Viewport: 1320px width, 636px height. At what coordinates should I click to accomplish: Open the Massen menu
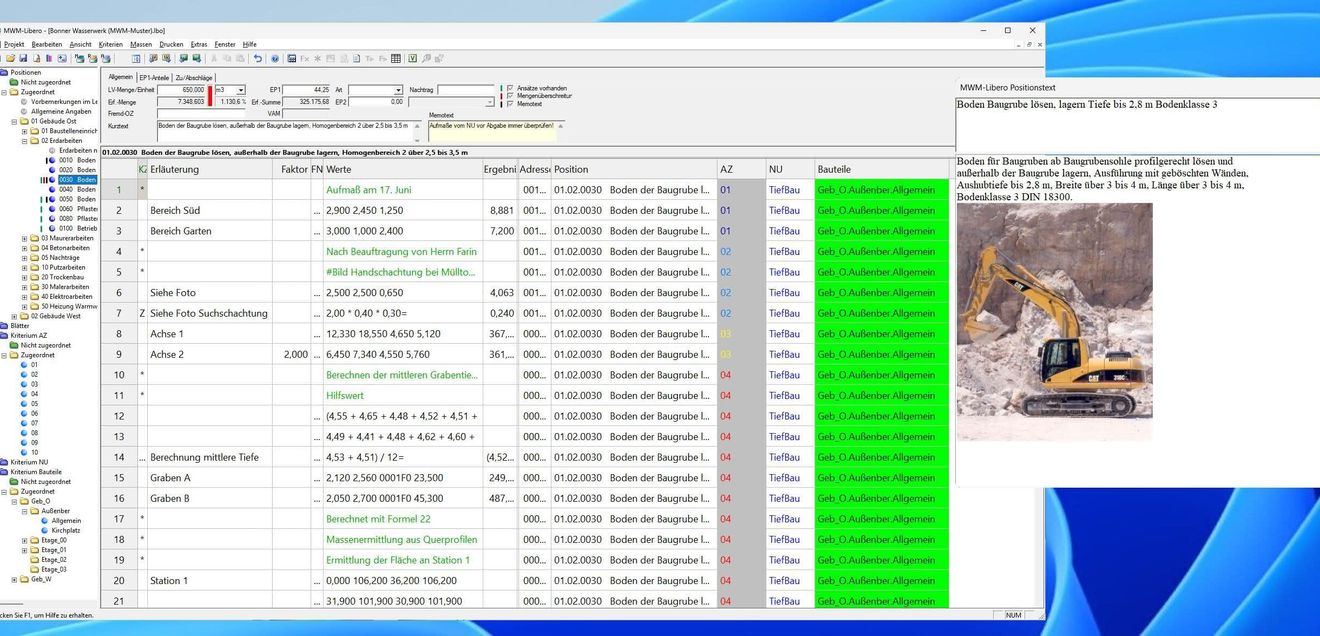[141, 44]
